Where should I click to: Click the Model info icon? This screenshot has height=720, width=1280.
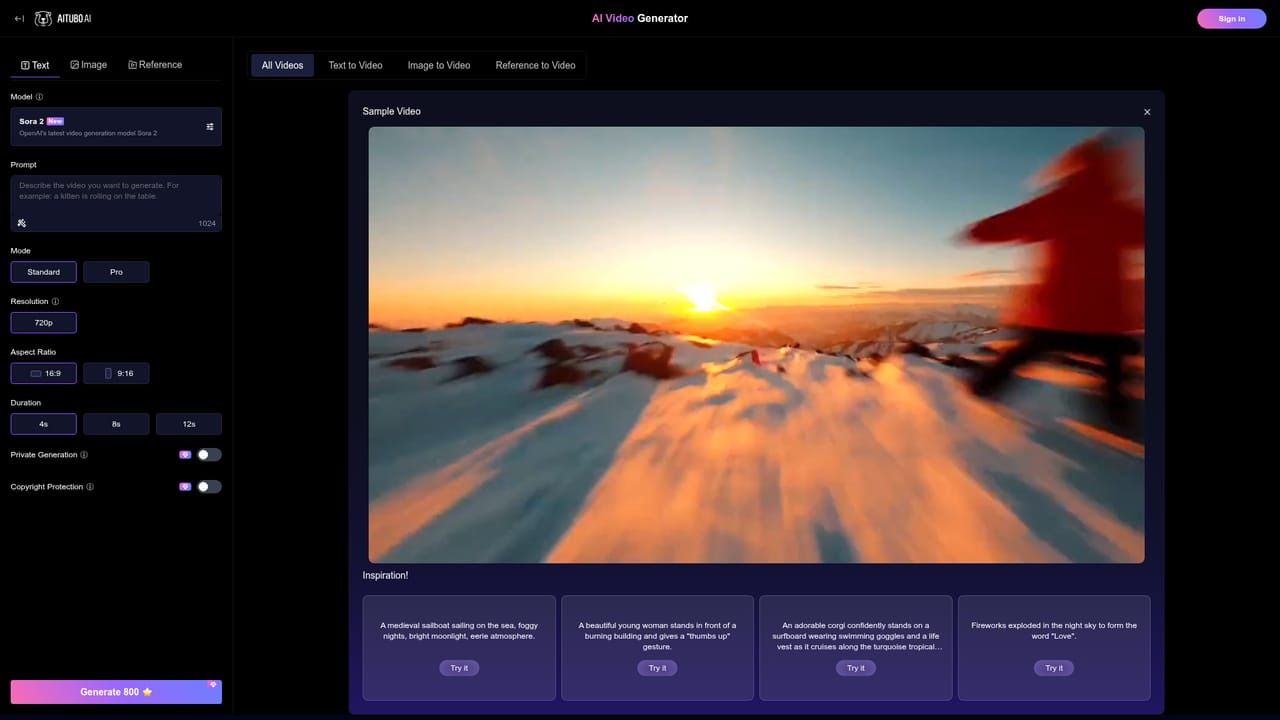click(x=39, y=97)
